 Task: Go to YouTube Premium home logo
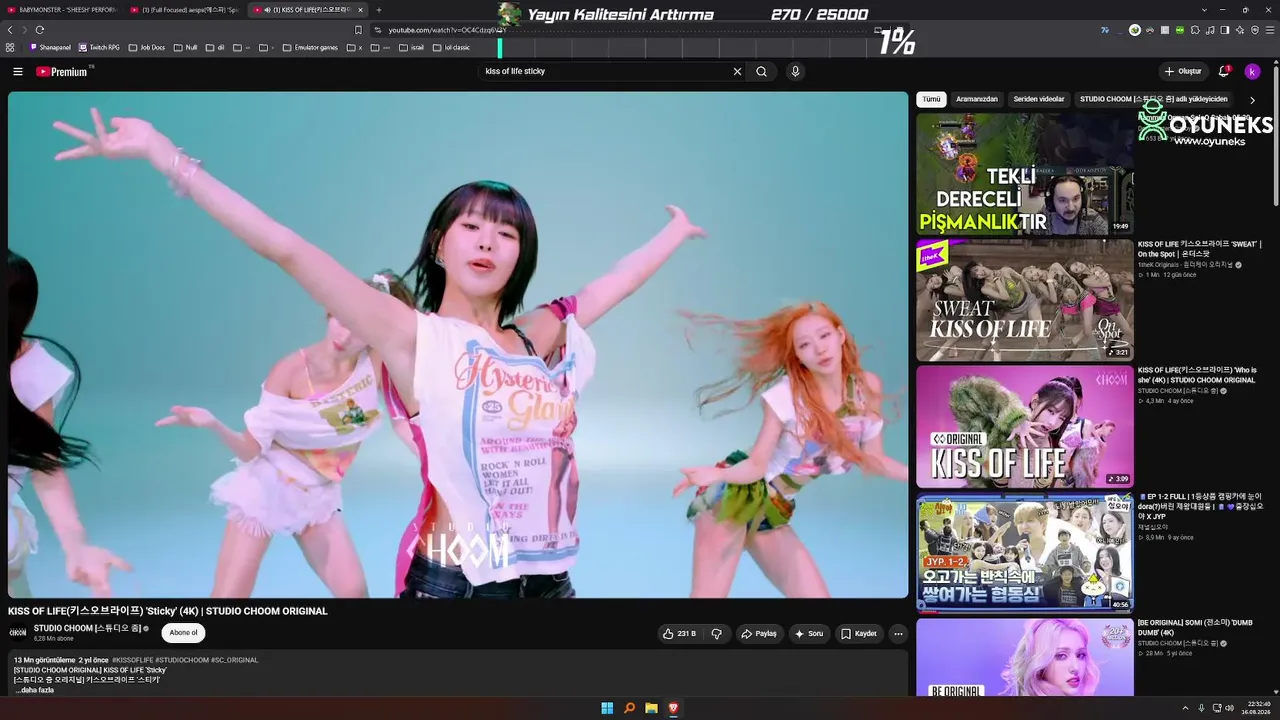tap(63, 72)
